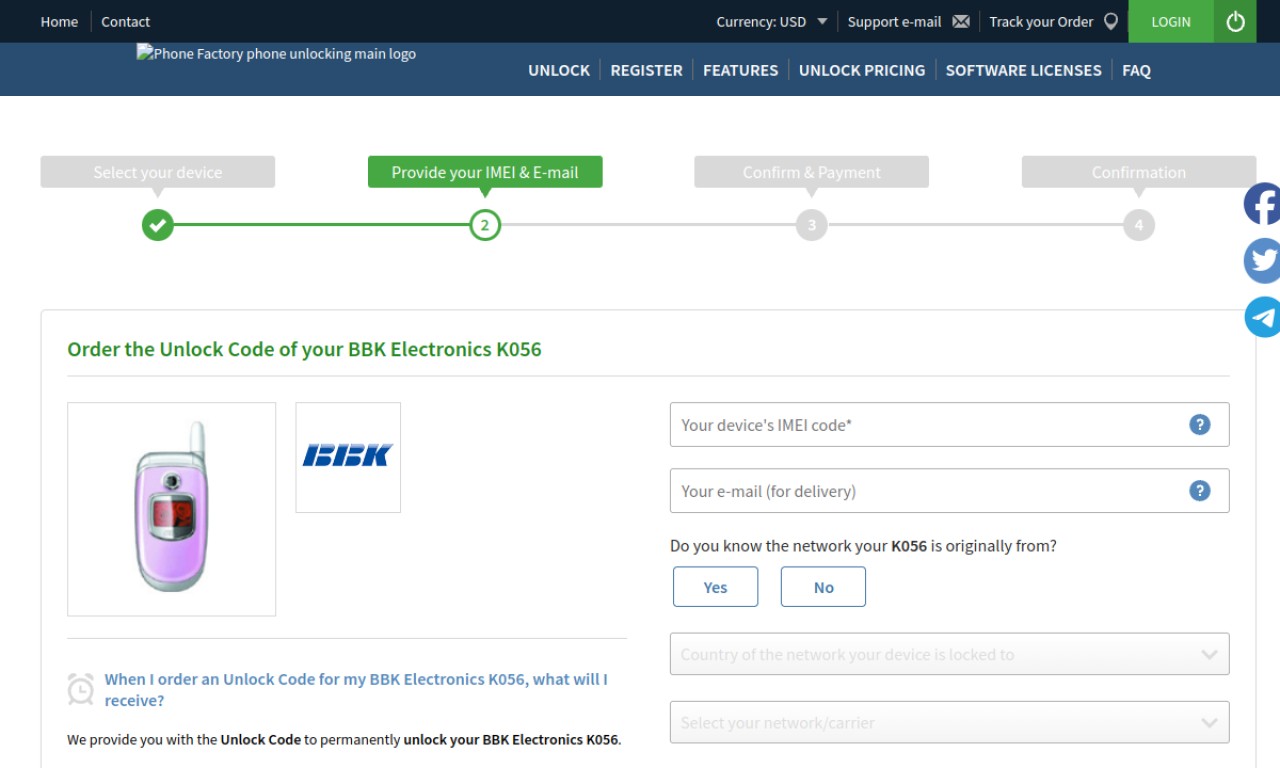Click the envelope icon next to Support e-mail

click(x=961, y=21)
